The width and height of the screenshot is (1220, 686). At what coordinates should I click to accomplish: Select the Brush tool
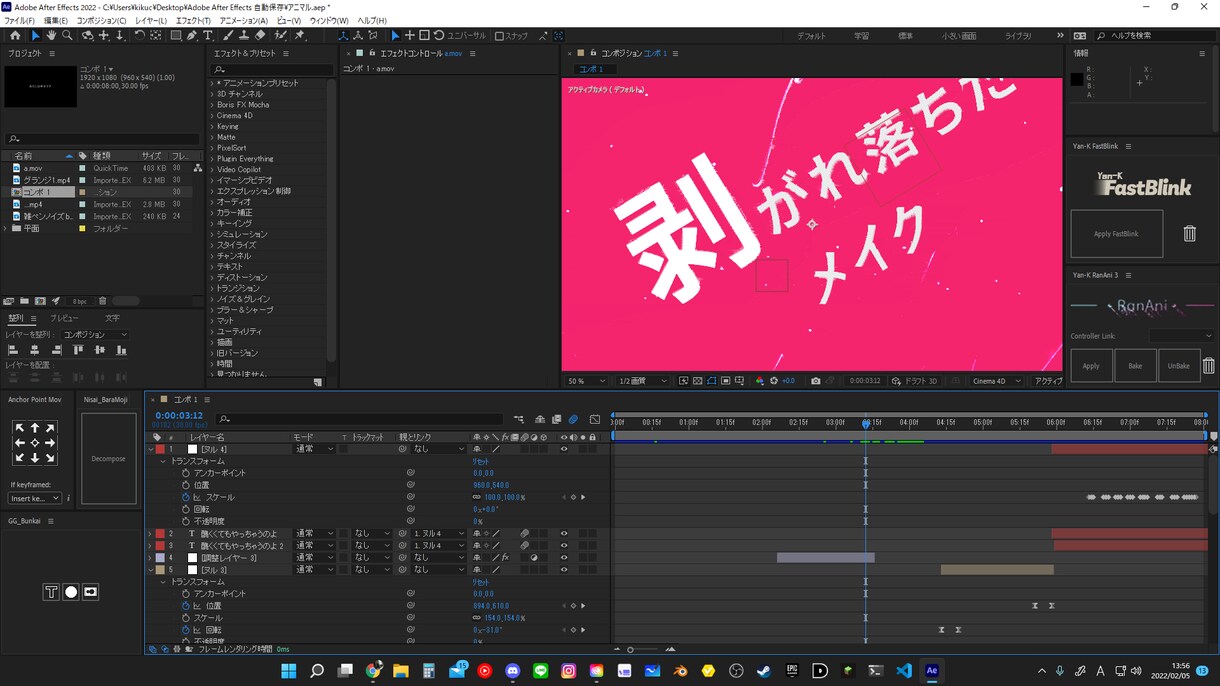228,36
